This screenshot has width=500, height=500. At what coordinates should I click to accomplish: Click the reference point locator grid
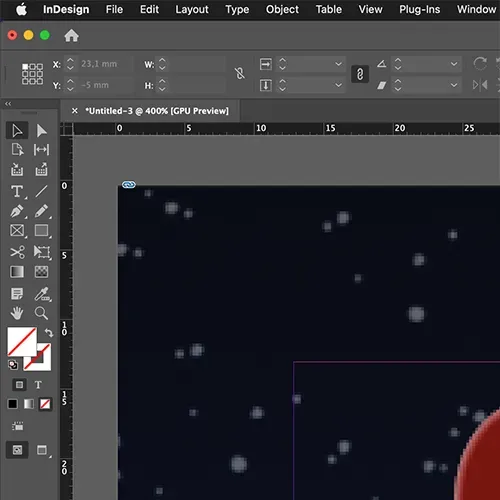[x=32, y=74]
